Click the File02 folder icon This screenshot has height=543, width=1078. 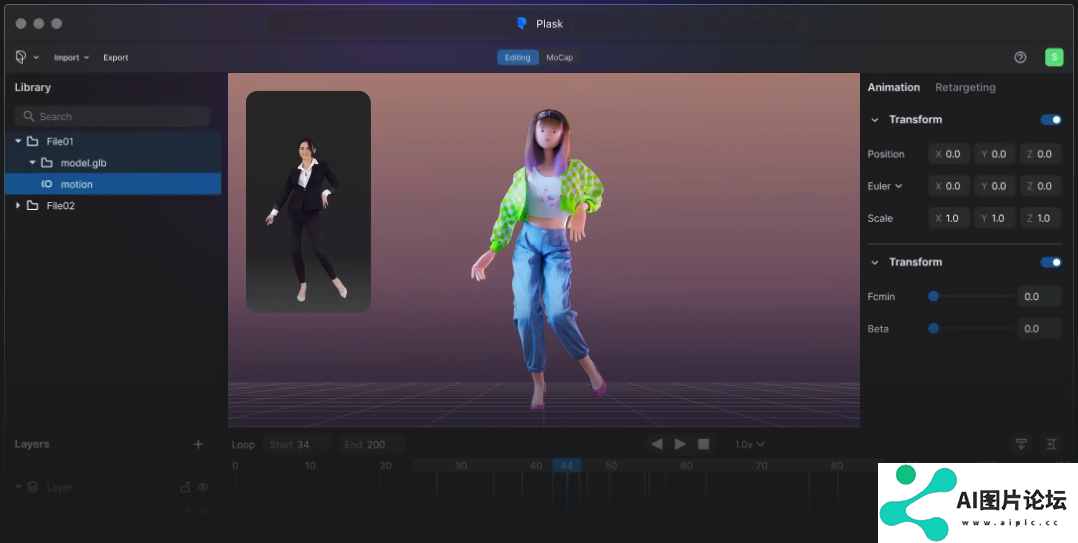(32, 206)
